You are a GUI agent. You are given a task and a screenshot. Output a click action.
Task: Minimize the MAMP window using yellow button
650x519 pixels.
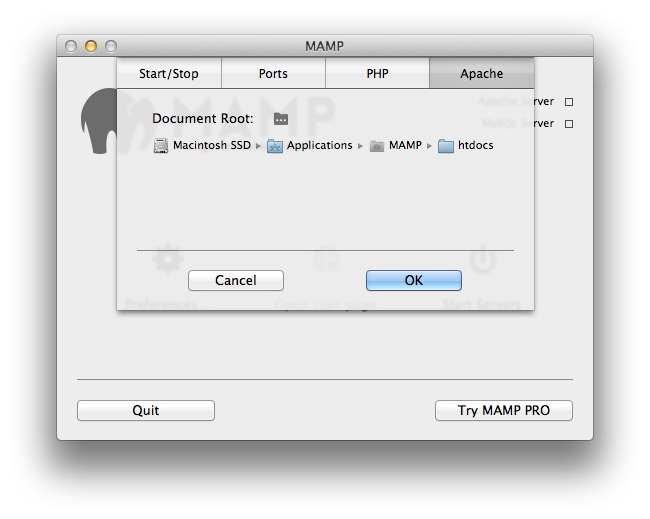point(91,46)
